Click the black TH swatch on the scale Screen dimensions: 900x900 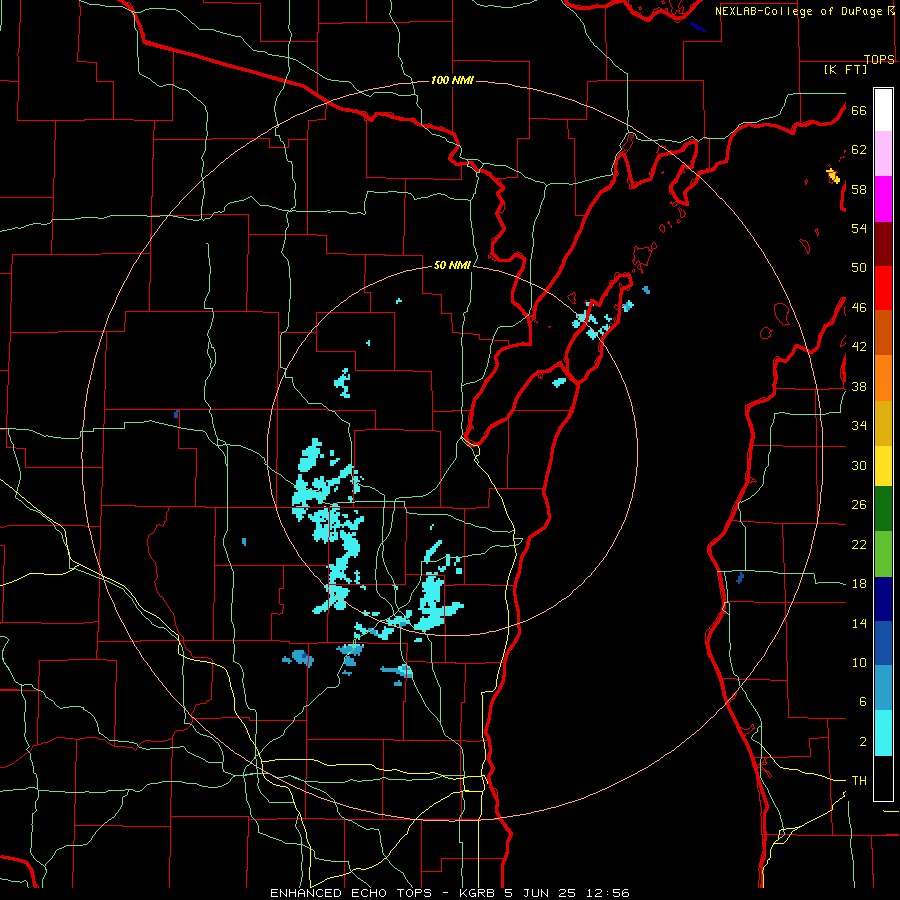click(x=883, y=778)
